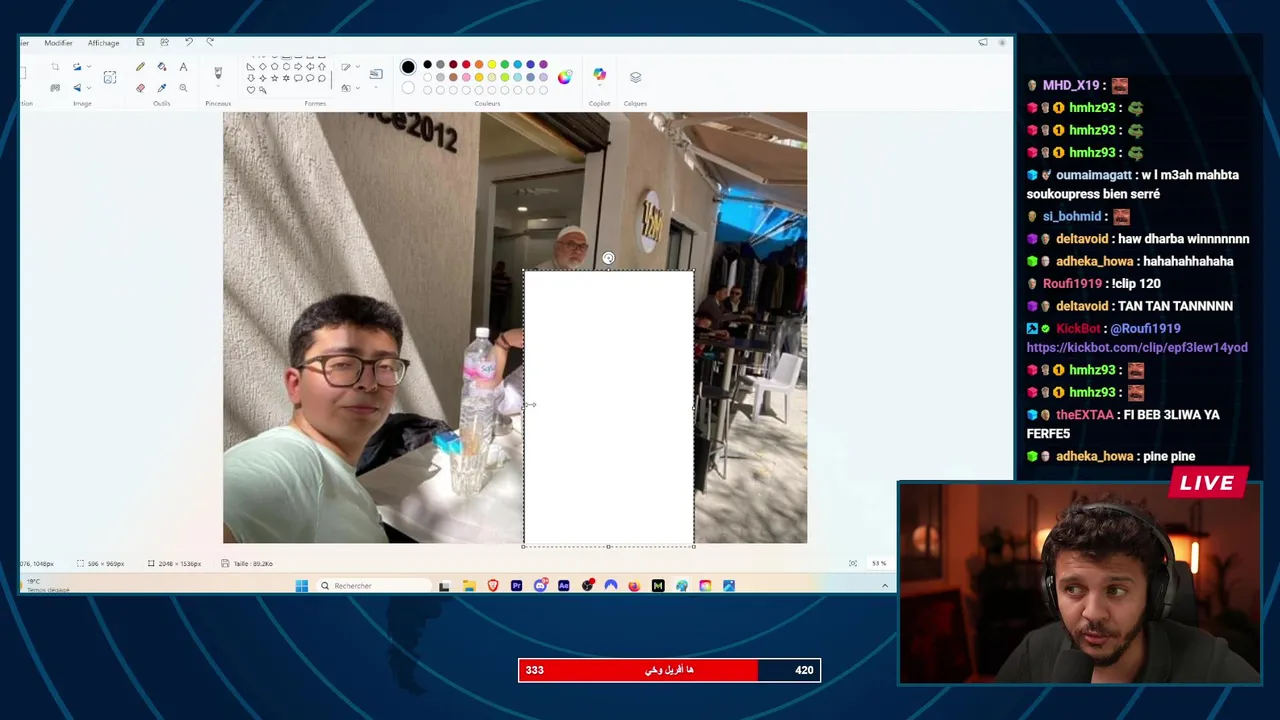Pick purple from the color palette

point(543,65)
